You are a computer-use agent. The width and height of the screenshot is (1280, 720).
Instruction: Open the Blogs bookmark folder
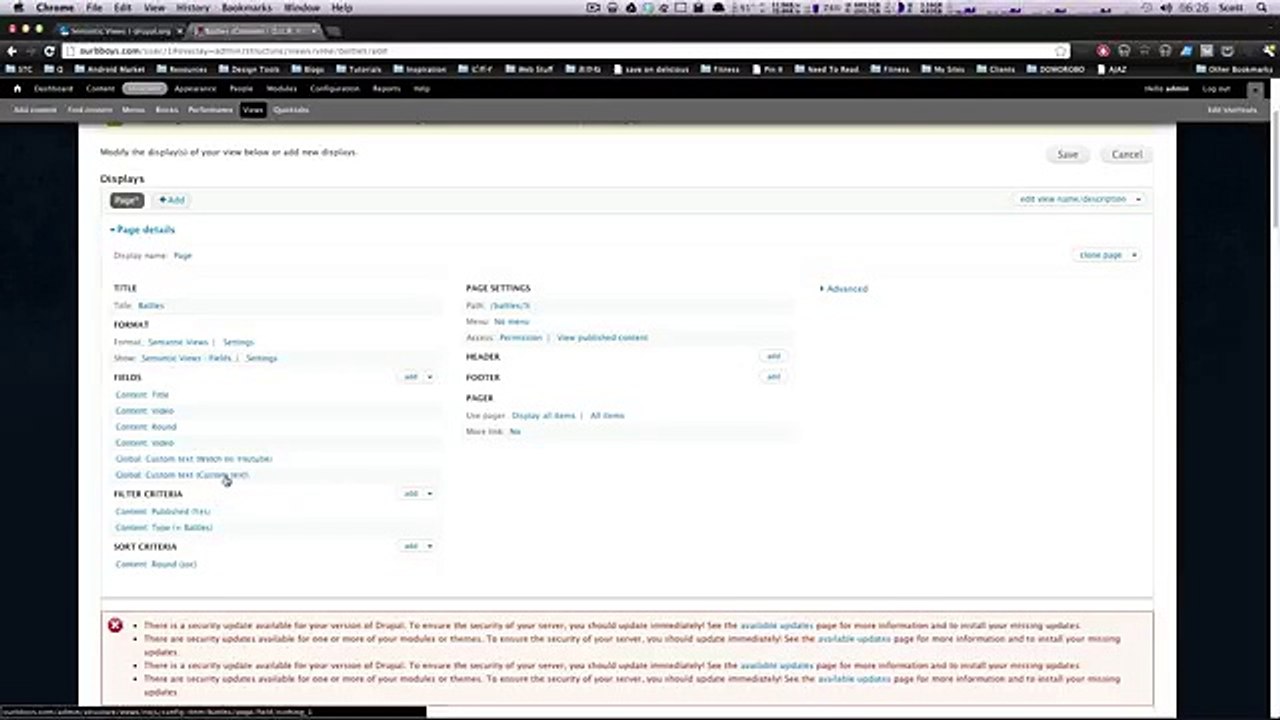tap(308, 69)
